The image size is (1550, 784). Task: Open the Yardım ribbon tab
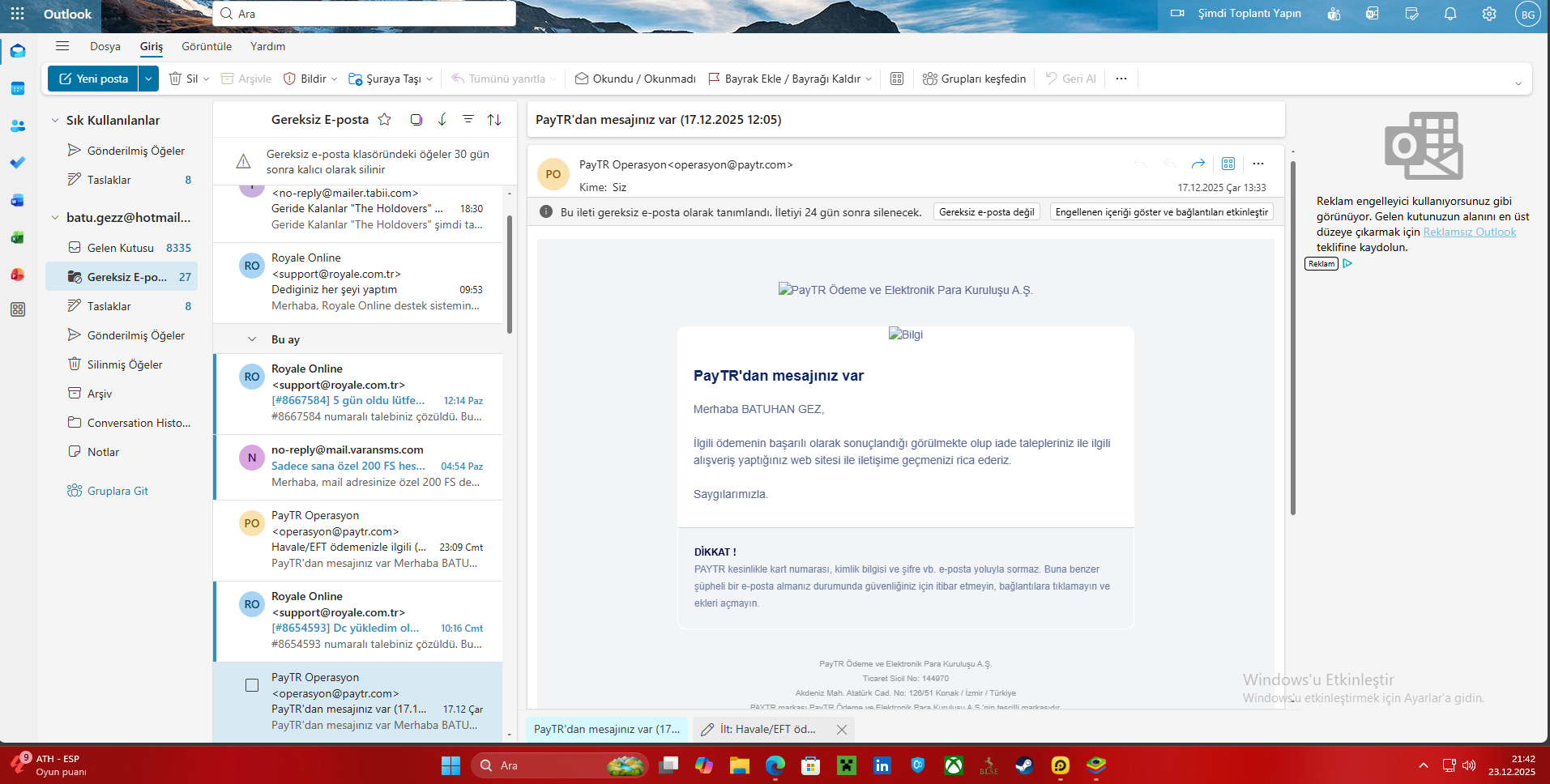point(268,46)
